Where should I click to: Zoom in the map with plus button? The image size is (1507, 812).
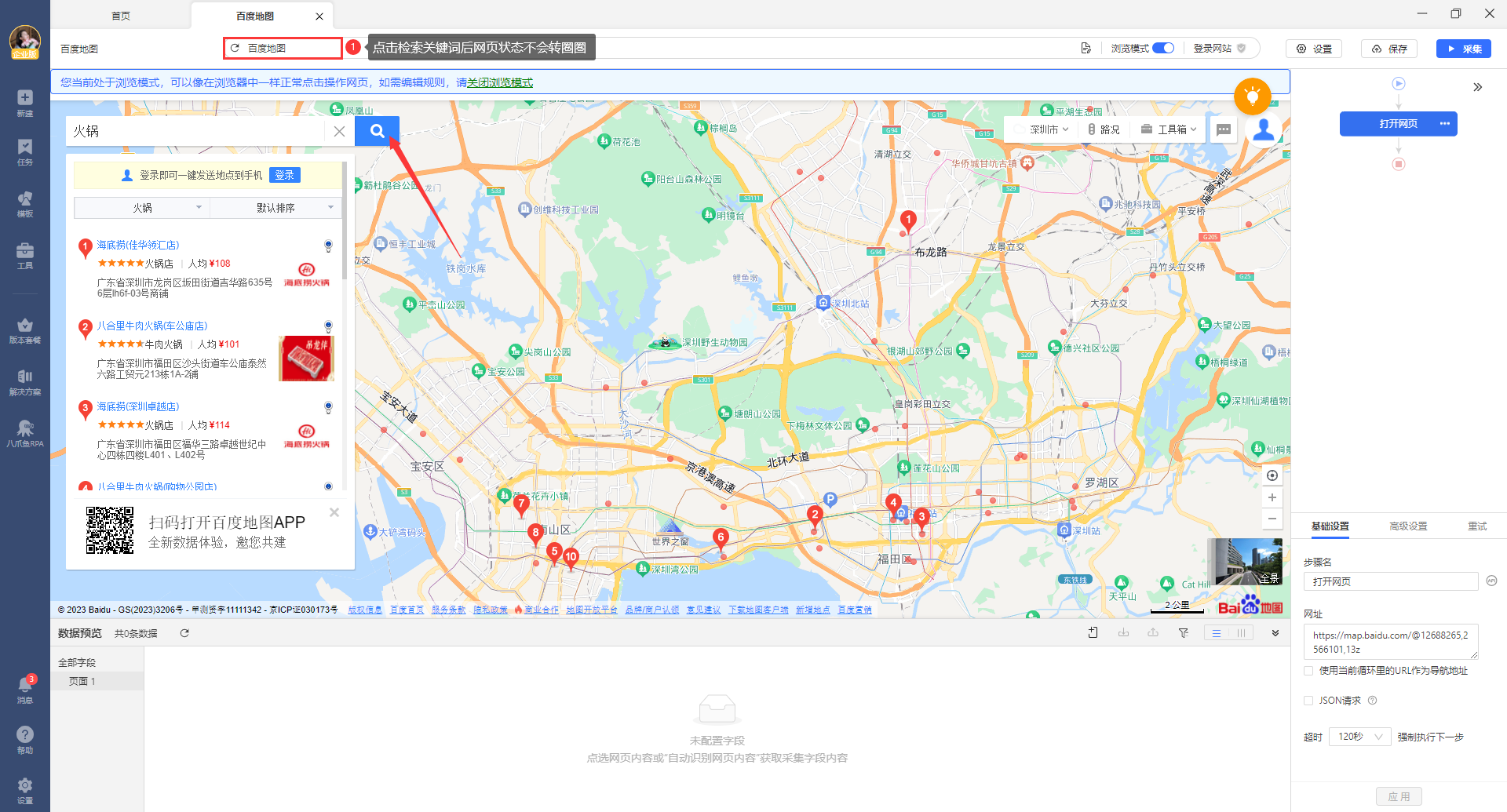(x=1272, y=497)
